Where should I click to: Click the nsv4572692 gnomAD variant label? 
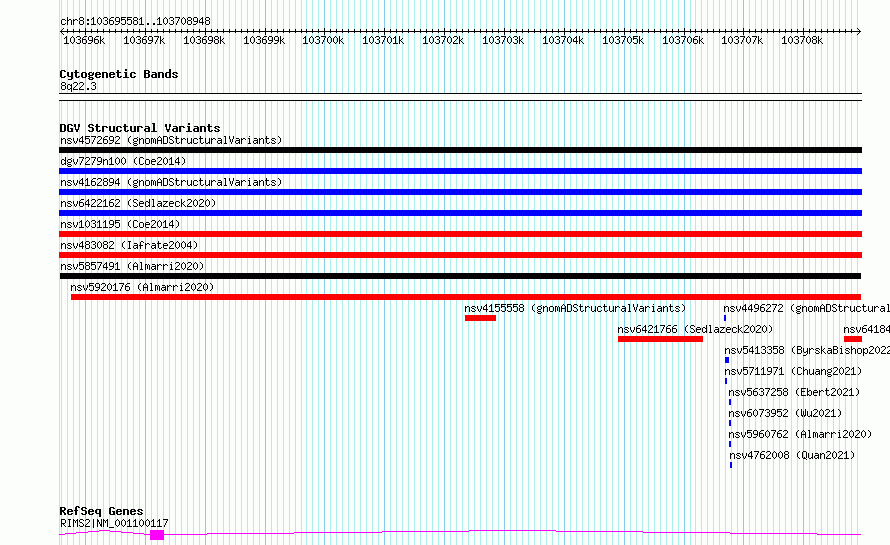click(171, 140)
